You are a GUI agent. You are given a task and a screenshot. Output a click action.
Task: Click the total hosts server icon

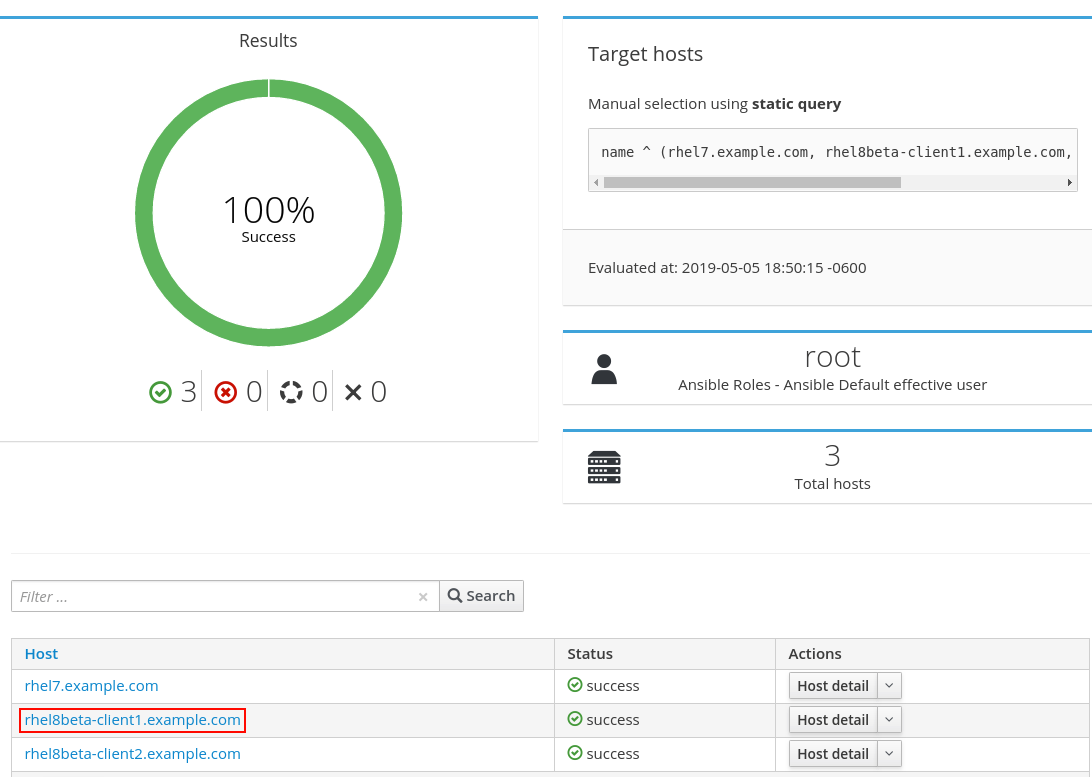(x=604, y=467)
